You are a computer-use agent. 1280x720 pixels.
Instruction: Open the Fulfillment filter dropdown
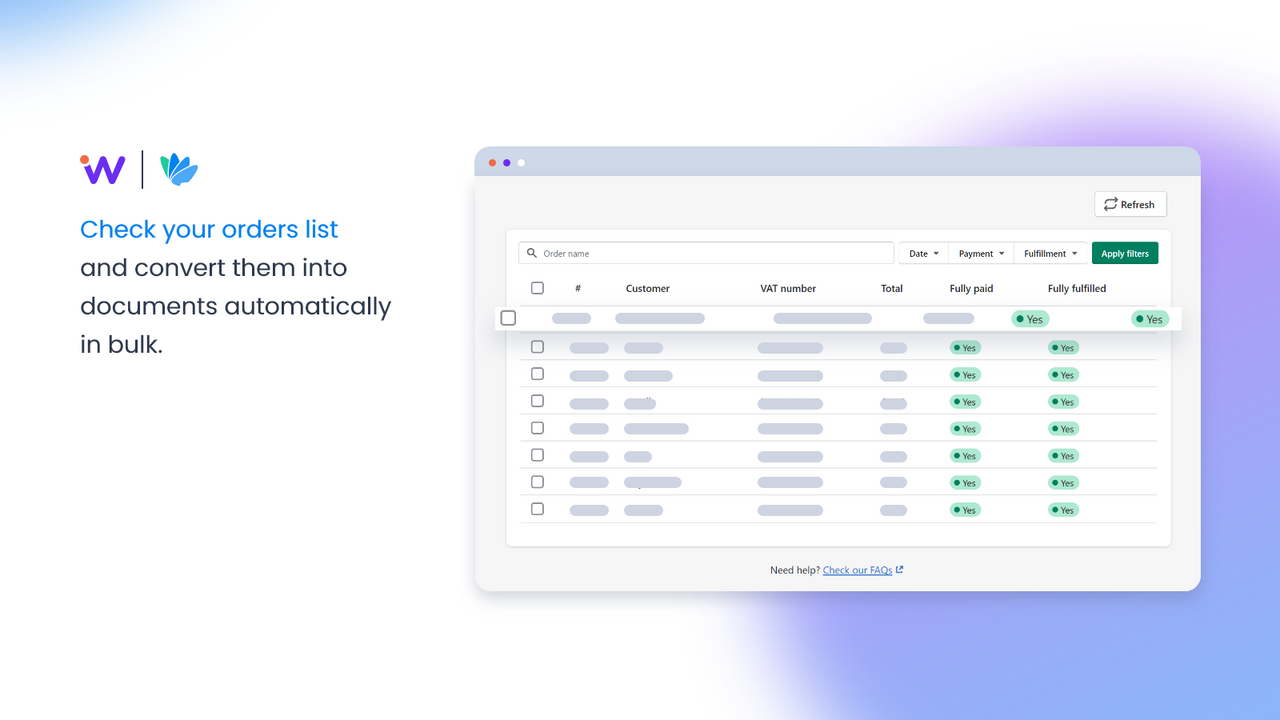(1050, 253)
